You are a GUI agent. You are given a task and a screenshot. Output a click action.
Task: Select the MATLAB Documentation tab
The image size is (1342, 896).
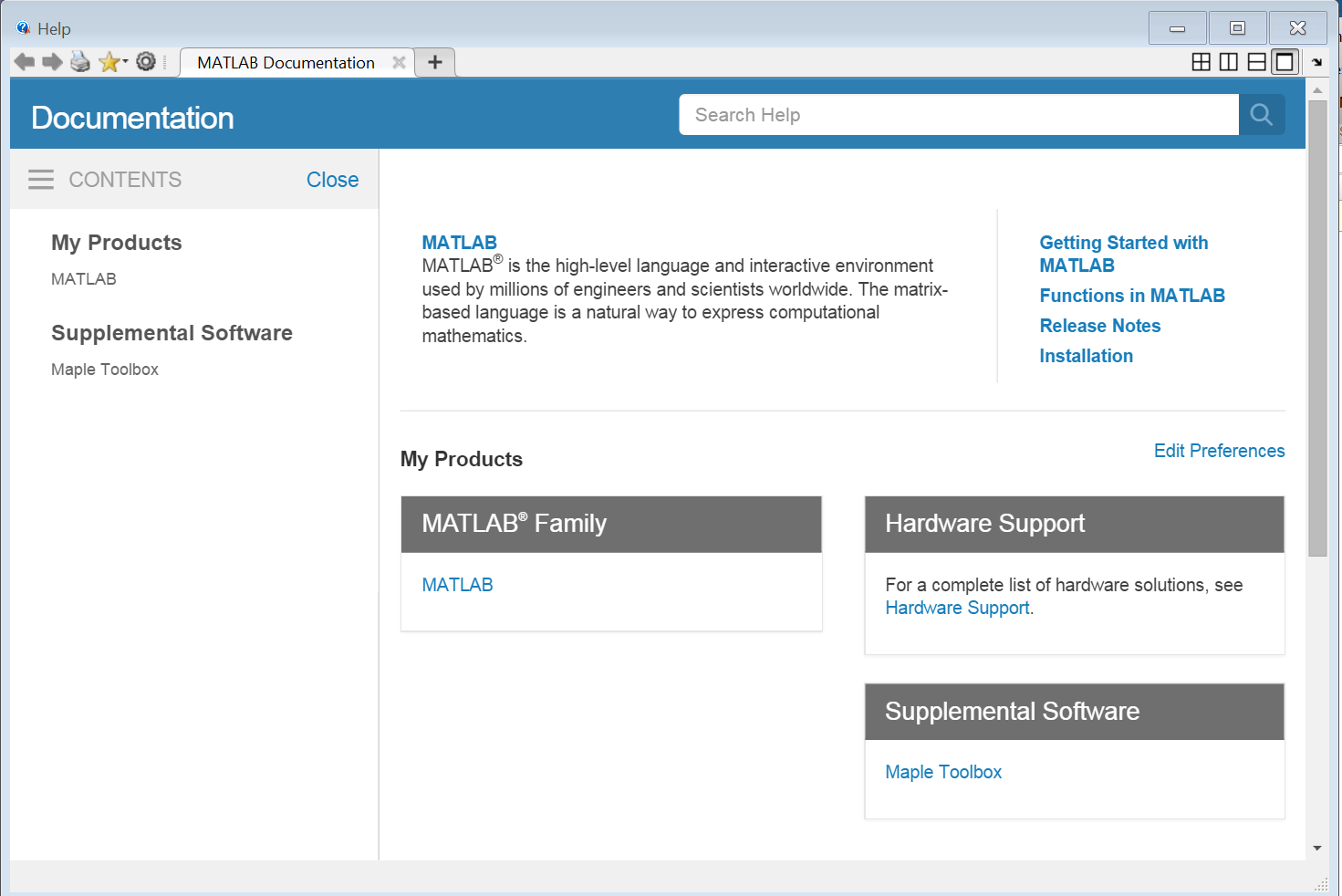coord(286,63)
